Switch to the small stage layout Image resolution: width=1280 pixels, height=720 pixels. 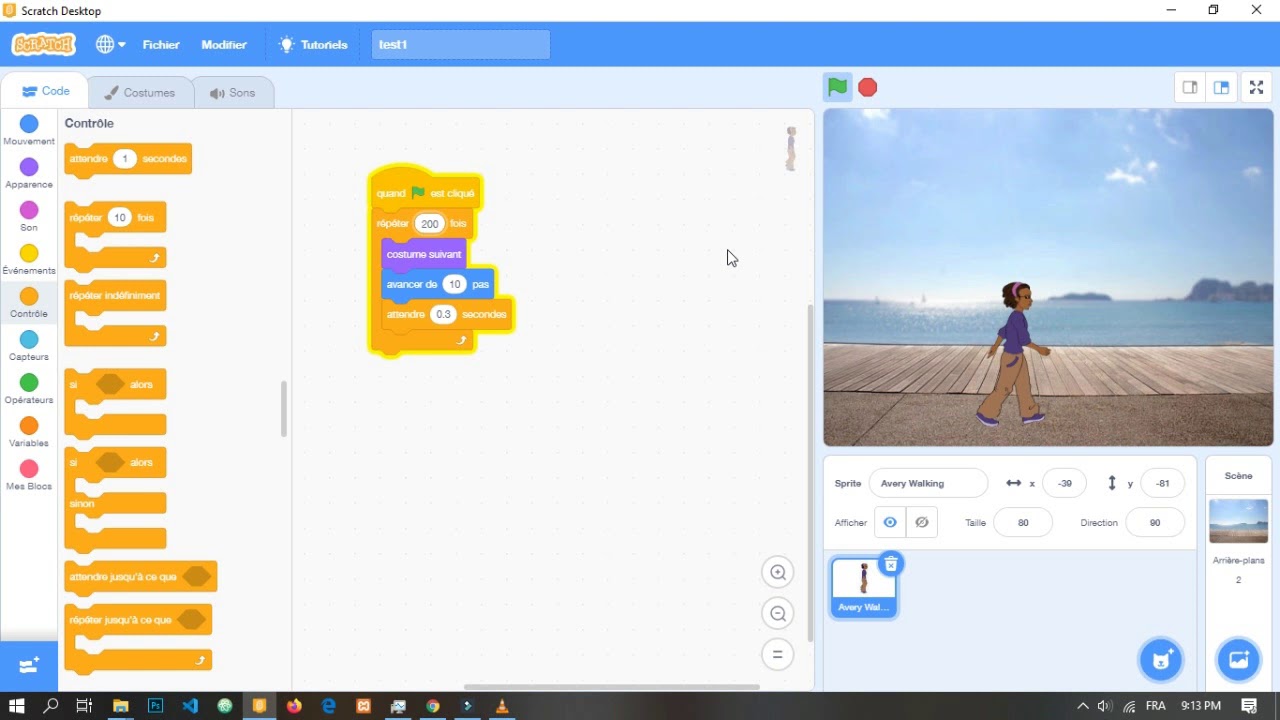click(1190, 87)
